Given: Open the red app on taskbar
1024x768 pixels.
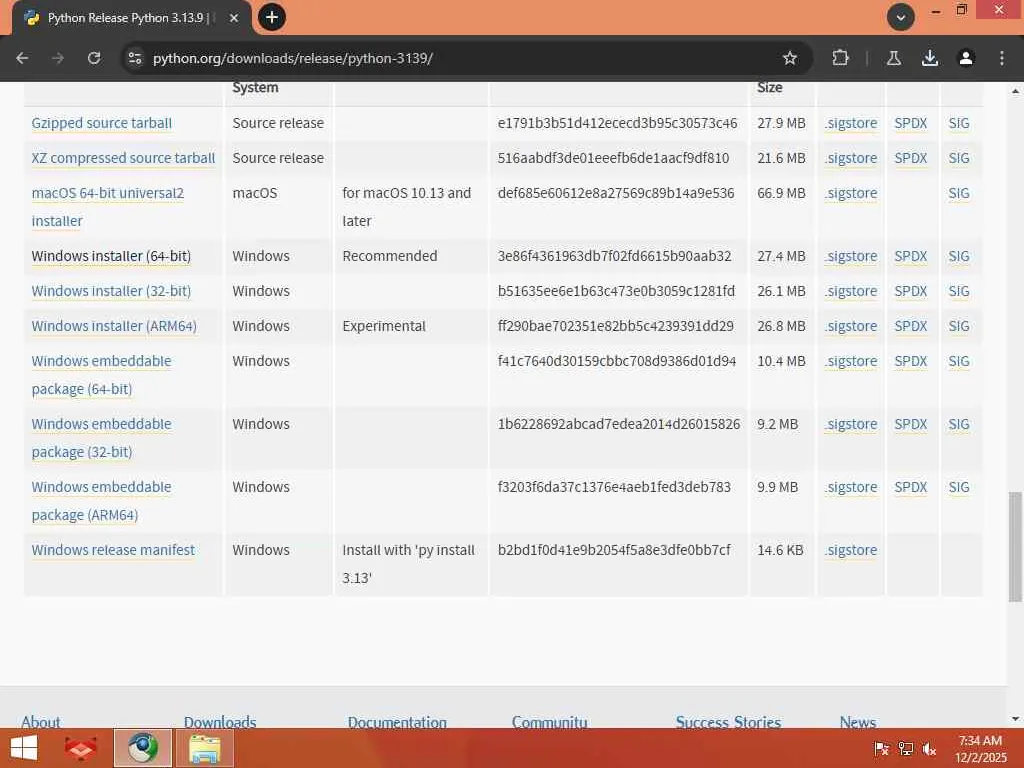Looking at the screenshot, I should [x=81, y=748].
